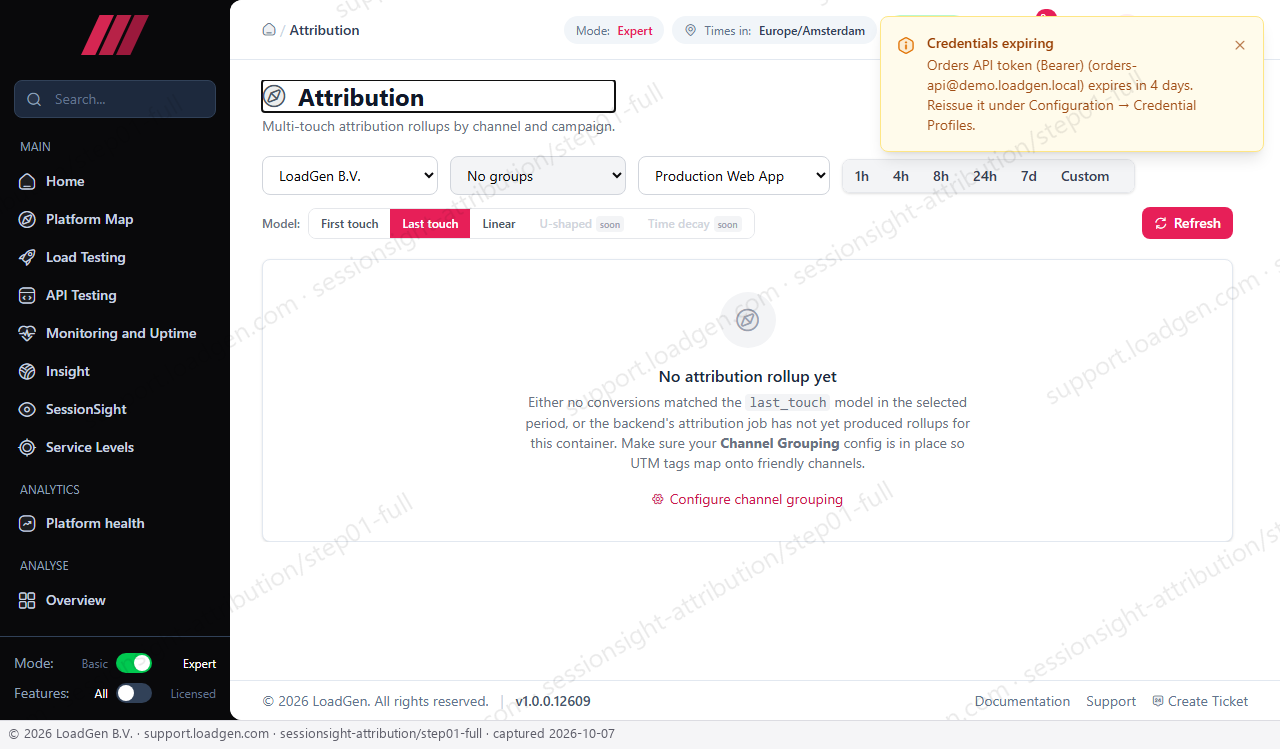
Task: Click the breadcrumb home icon
Action: pos(269,30)
